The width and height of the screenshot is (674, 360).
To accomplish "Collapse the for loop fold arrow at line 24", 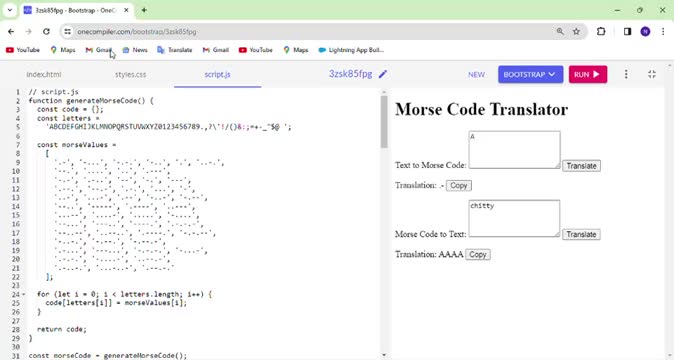I will tap(24, 294).
